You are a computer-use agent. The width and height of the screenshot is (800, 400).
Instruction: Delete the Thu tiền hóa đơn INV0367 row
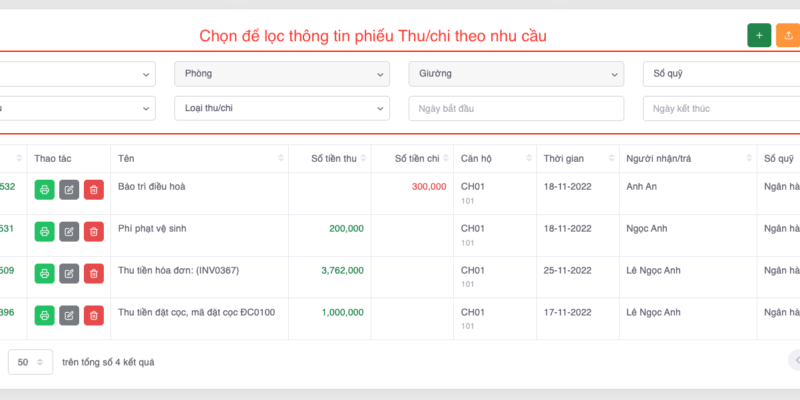pyautogui.click(x=93, y=273)
